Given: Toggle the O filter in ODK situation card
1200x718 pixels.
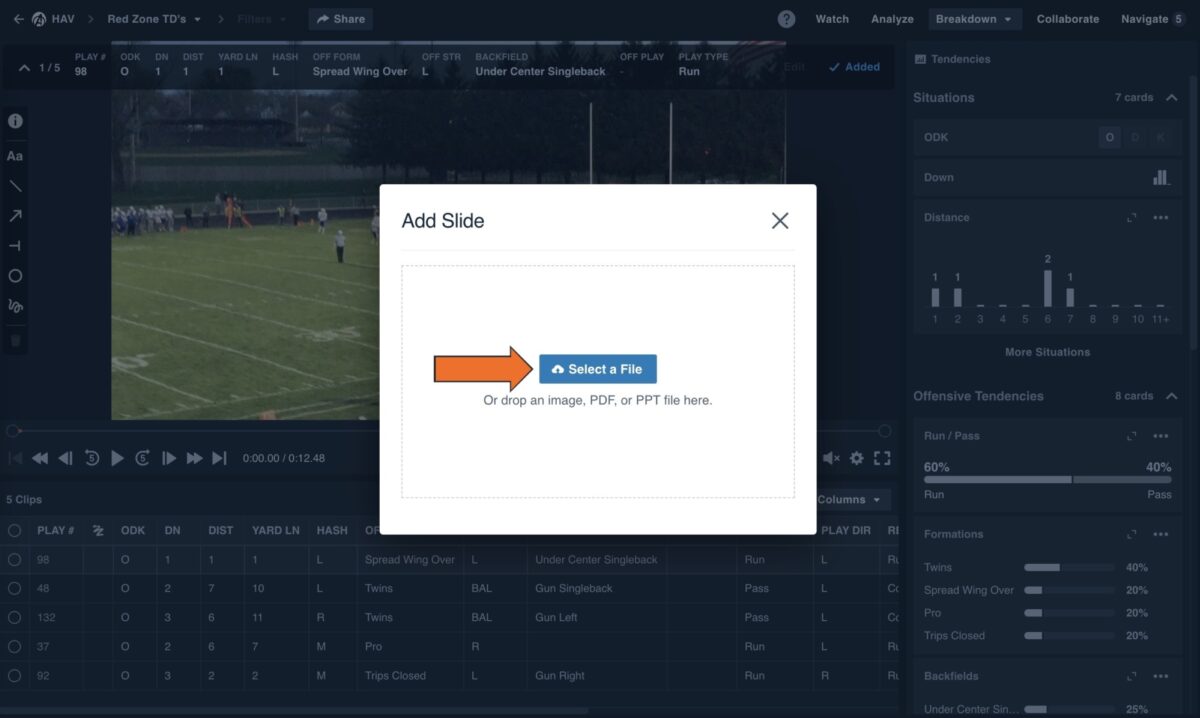Looking at the screenshot, I should [x=1109, y=137].
